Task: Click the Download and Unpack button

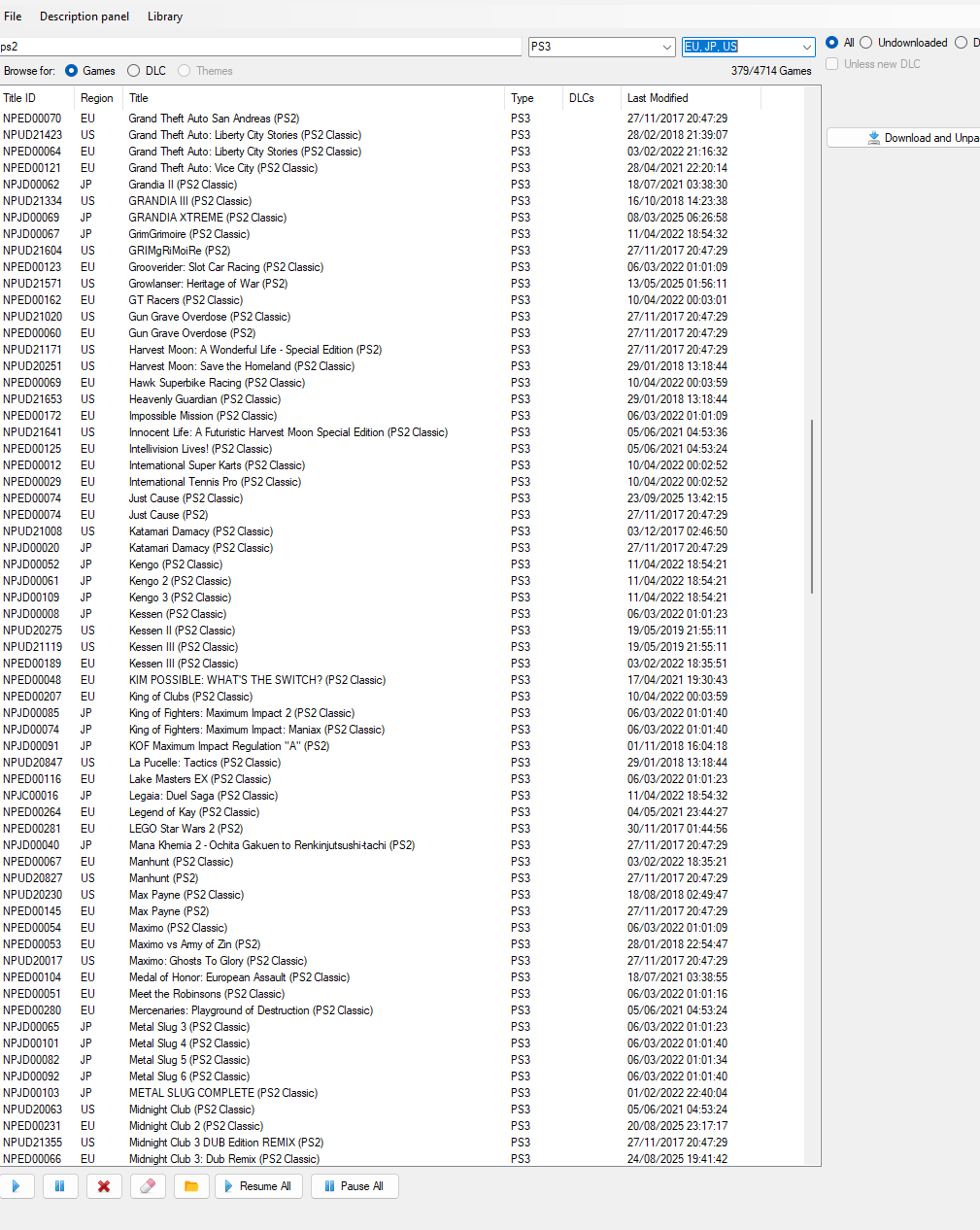Action: 903,138
